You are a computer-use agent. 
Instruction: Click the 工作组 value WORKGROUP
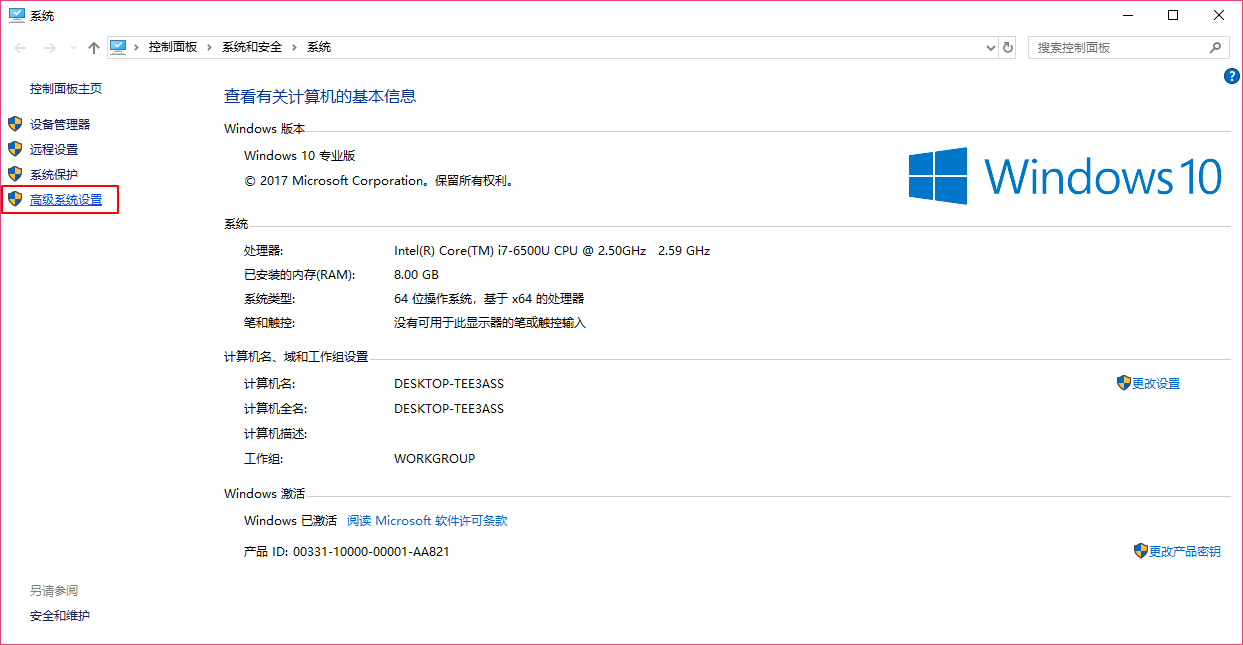[435, 459]
